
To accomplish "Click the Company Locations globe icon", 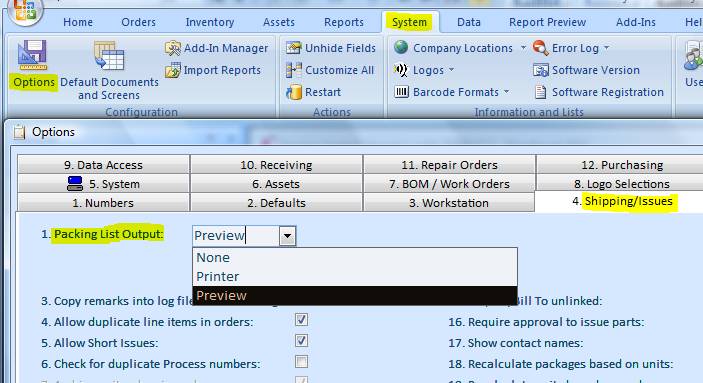I will pos(401,47).
